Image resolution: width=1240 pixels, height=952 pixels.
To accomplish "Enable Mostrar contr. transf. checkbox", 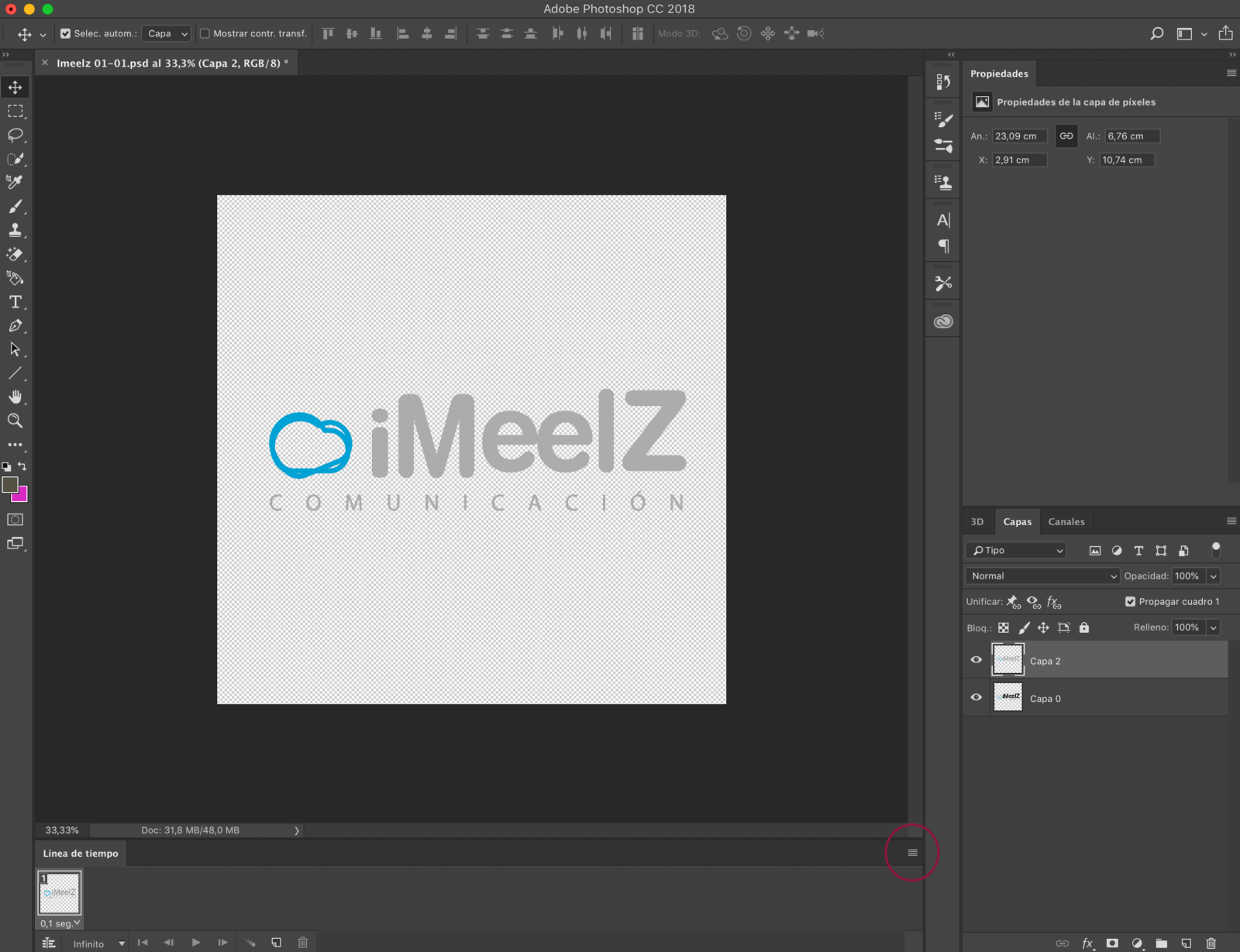I will [205, 33].
